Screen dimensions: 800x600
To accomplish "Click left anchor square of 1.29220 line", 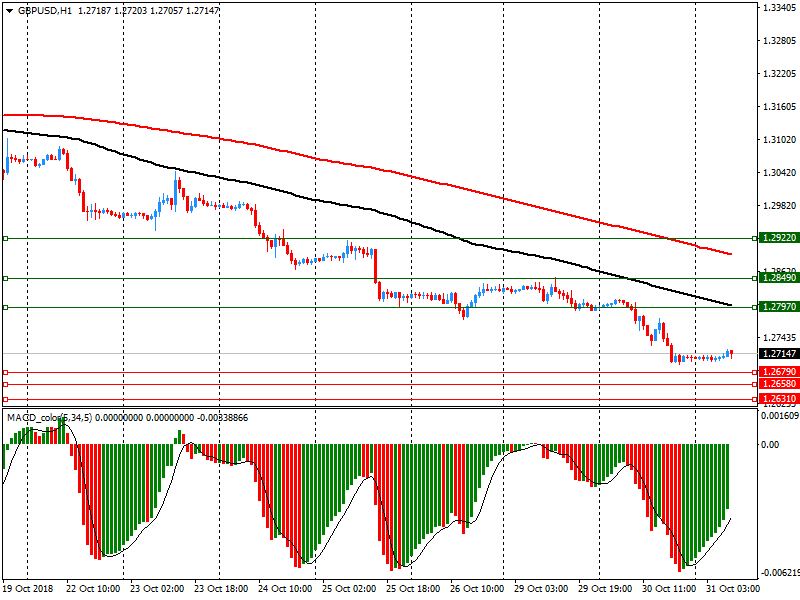I will (5, 238).
